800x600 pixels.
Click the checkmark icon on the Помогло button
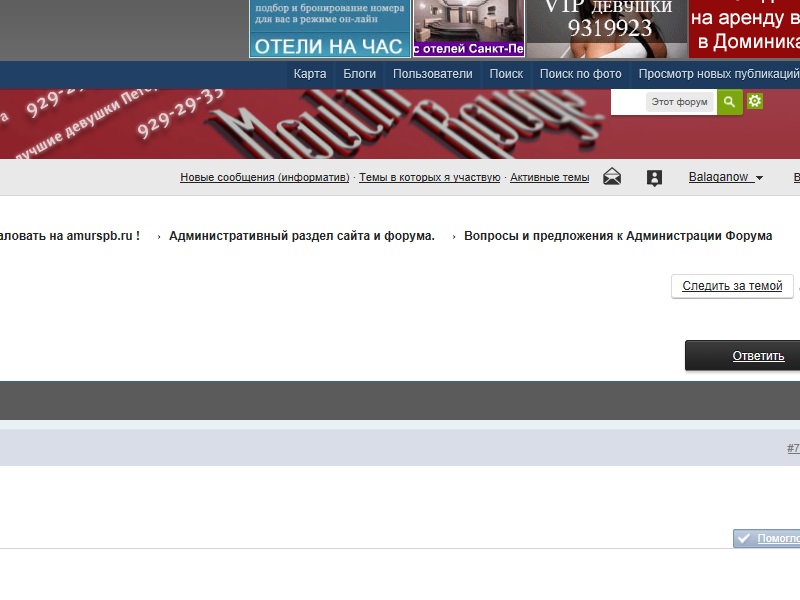pos(743,538)
